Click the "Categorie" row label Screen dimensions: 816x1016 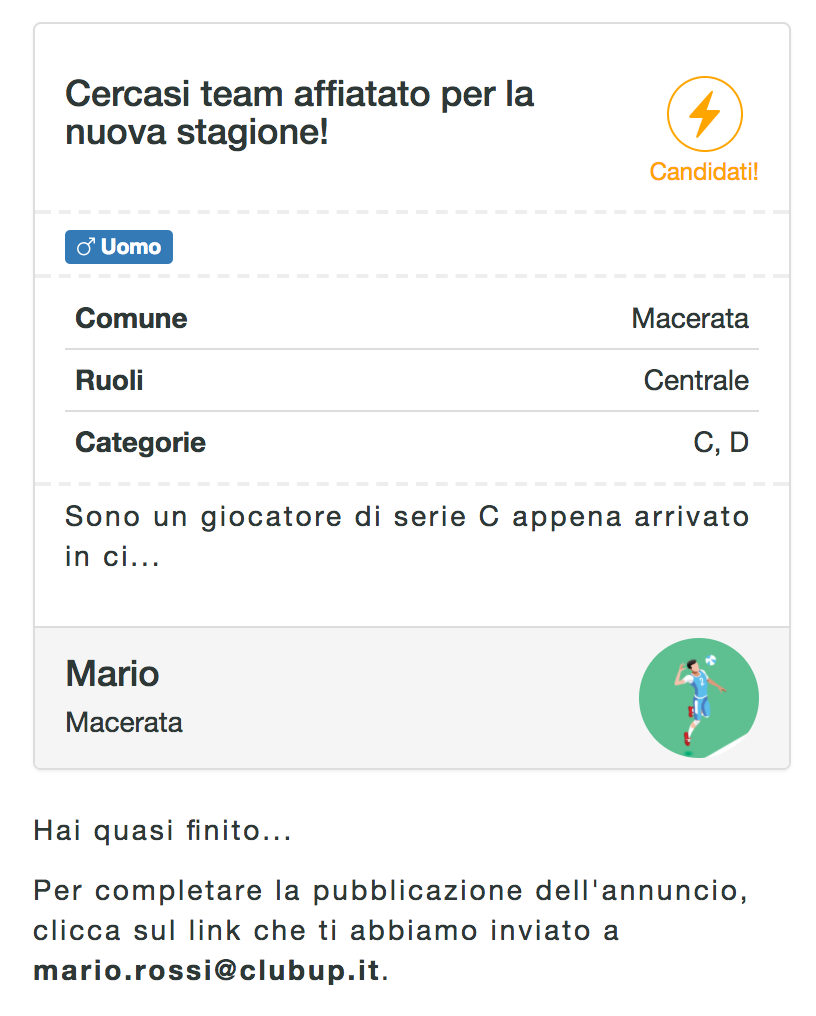click(x=140, y=443)
